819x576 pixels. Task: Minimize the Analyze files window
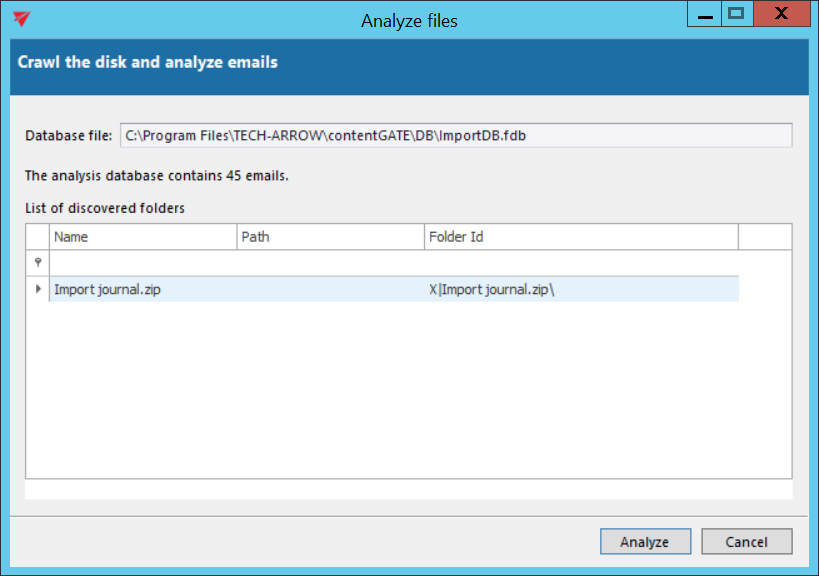click(x=704, y=15)
